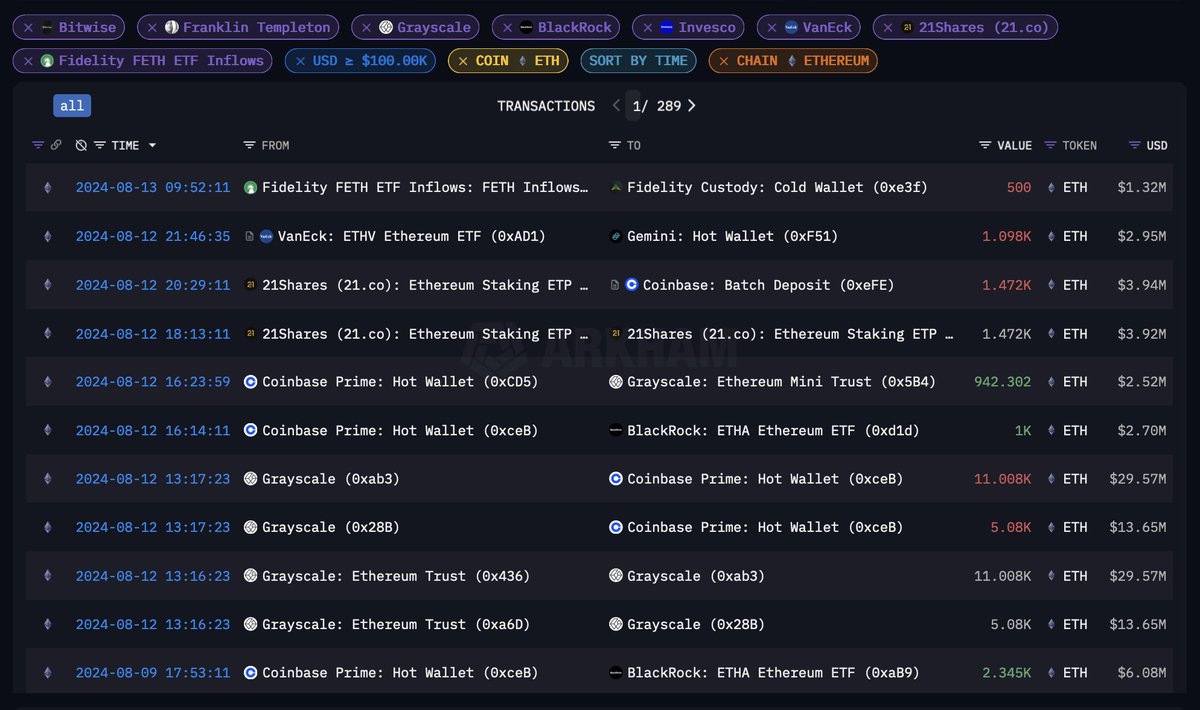Click the crossed-circle icon beside TIME header
The height and width of the screenshot is (710, 1200).
(81, 146)
